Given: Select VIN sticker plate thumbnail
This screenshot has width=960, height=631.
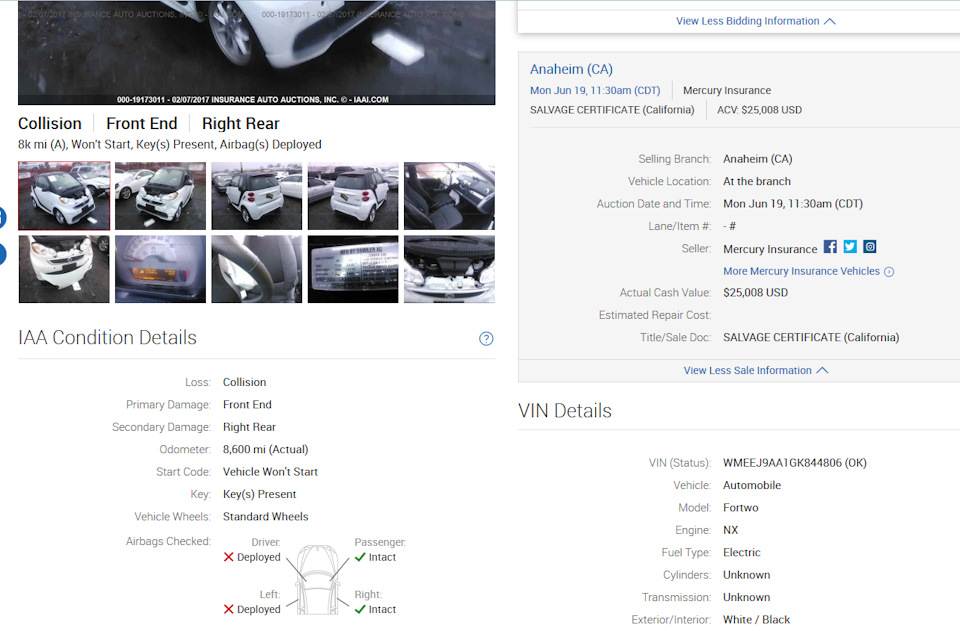Looking at the screenshot, I should (x=353, y=269).
